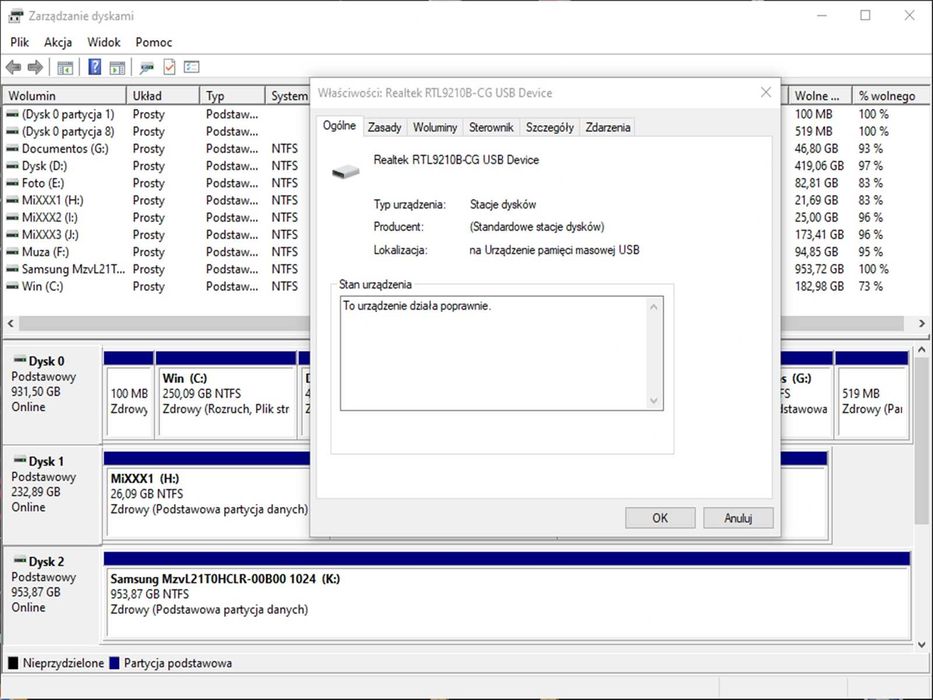Open Help via the blue question-mark icon
This screenshot has height=700, width=933.
click(x=94, y=67)
